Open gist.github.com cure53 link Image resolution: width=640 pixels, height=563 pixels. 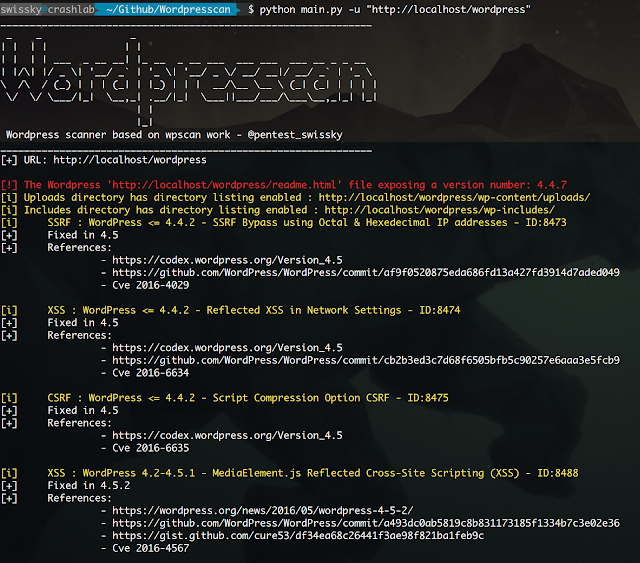[x=298, y=536]
